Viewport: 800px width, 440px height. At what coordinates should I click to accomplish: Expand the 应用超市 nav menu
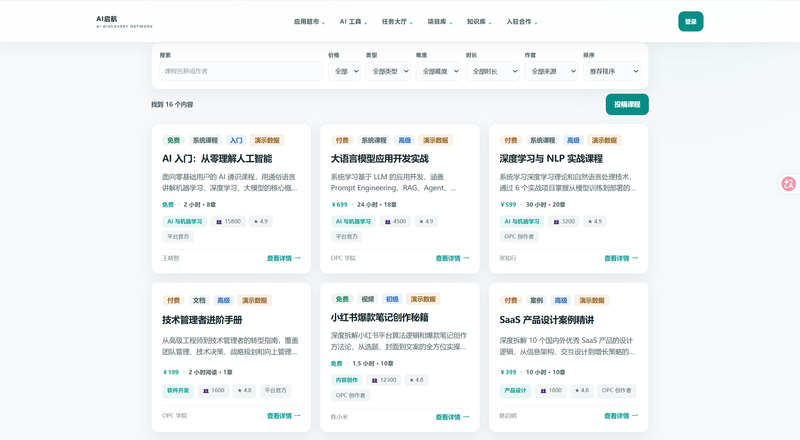[x=309, y=21]
